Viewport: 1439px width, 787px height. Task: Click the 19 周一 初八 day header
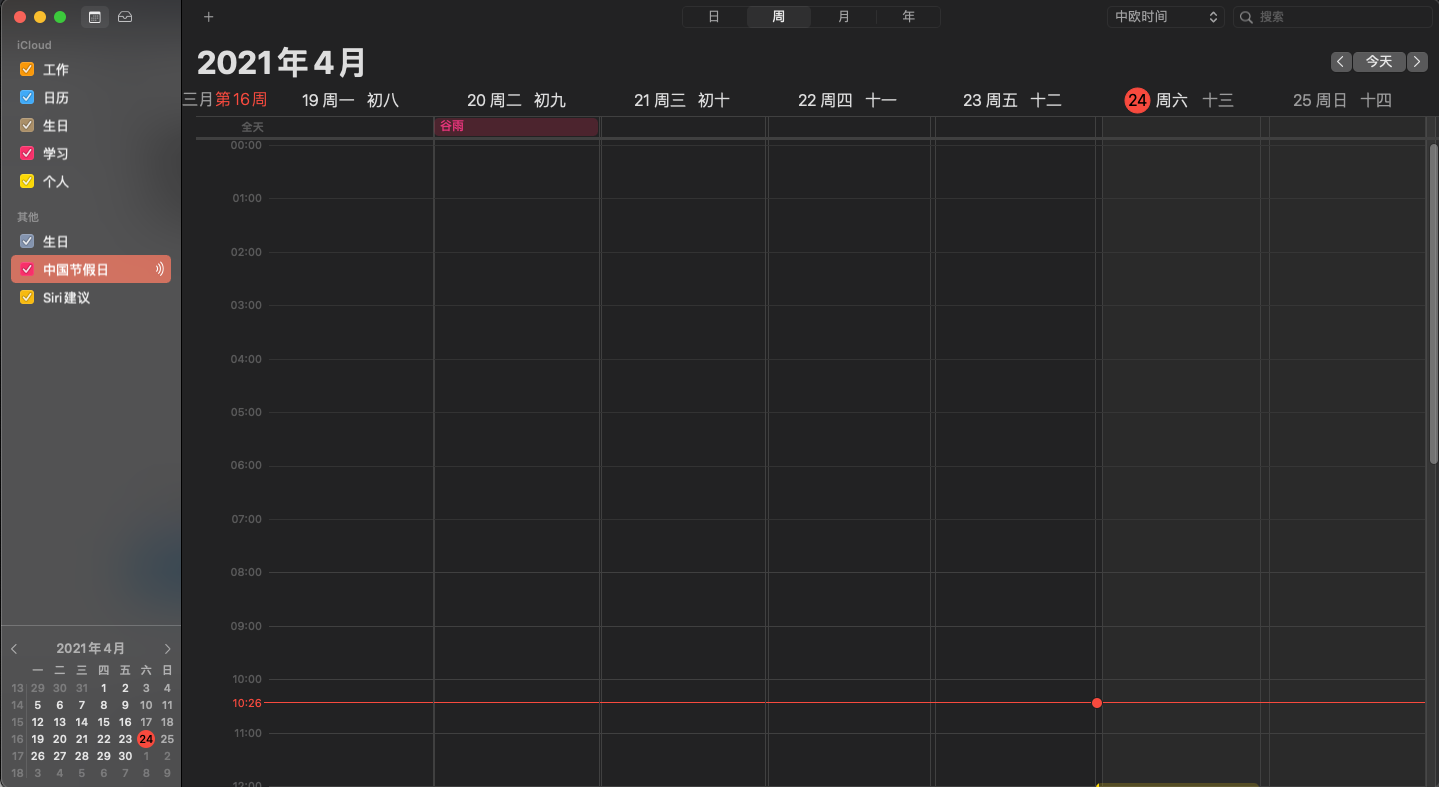[x=350, y=100]
